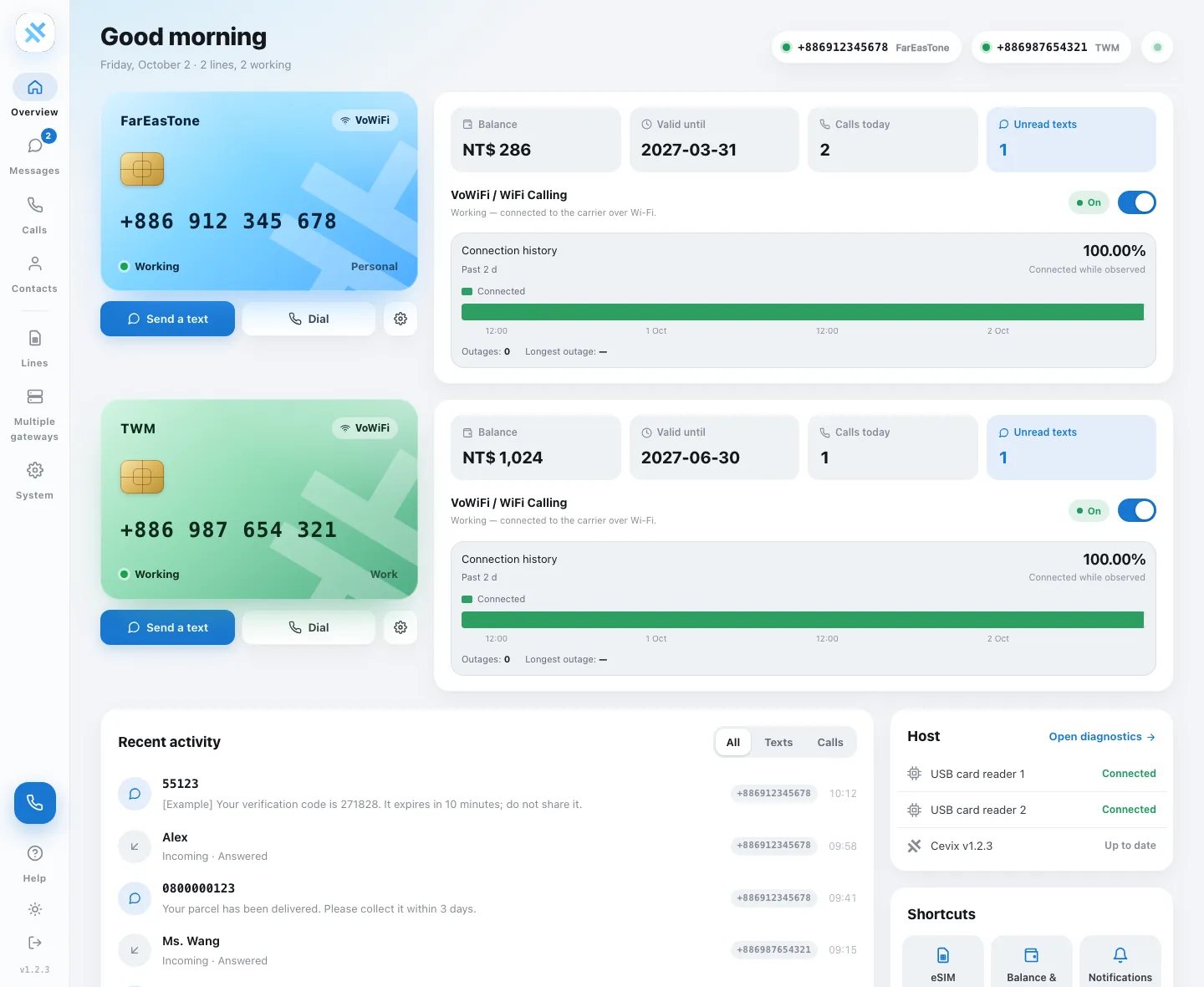1204x987 pixels.
Task: Open the 0800000123 parcel message
Action: 487,898
